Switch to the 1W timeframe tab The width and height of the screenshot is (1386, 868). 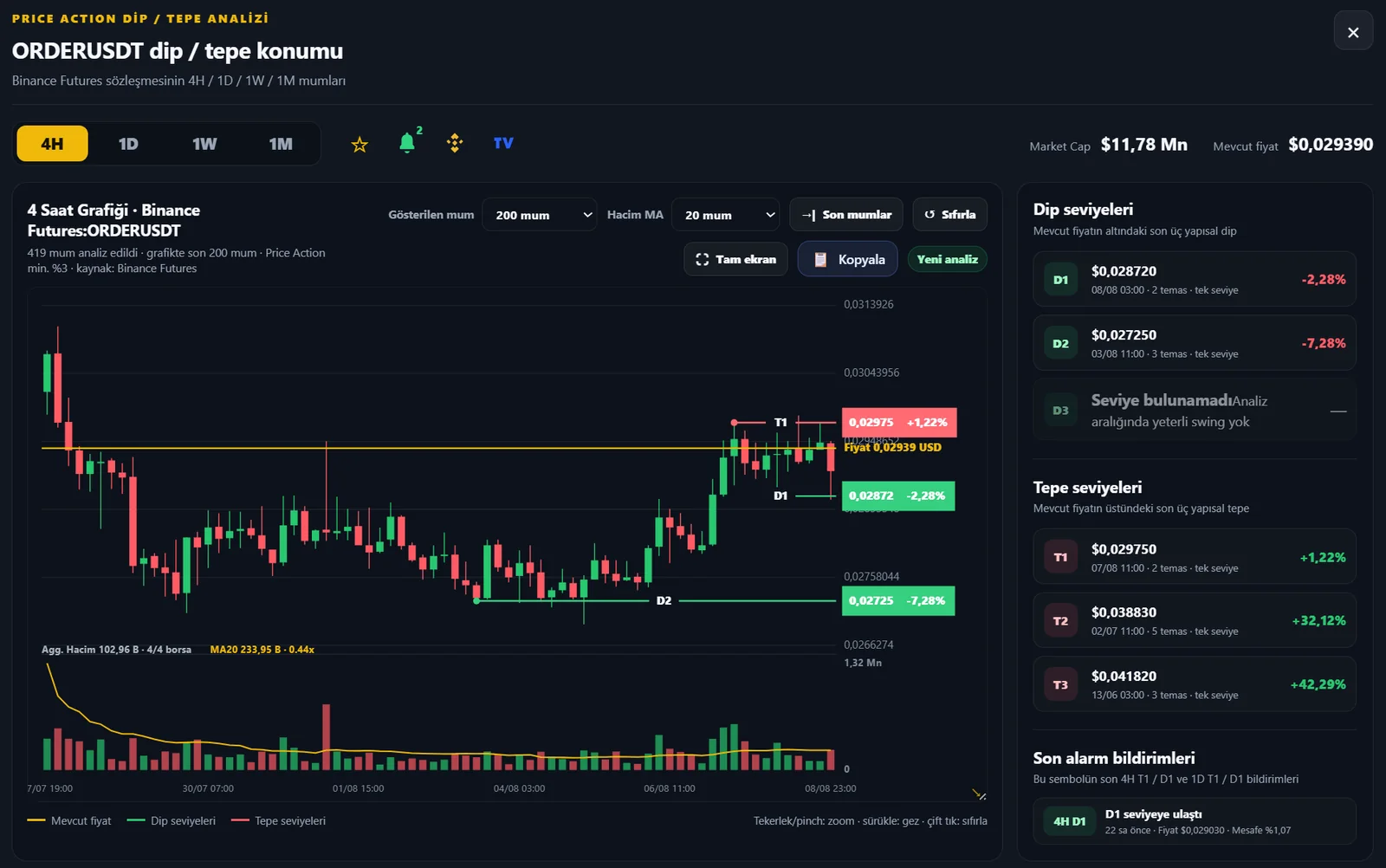204,144
